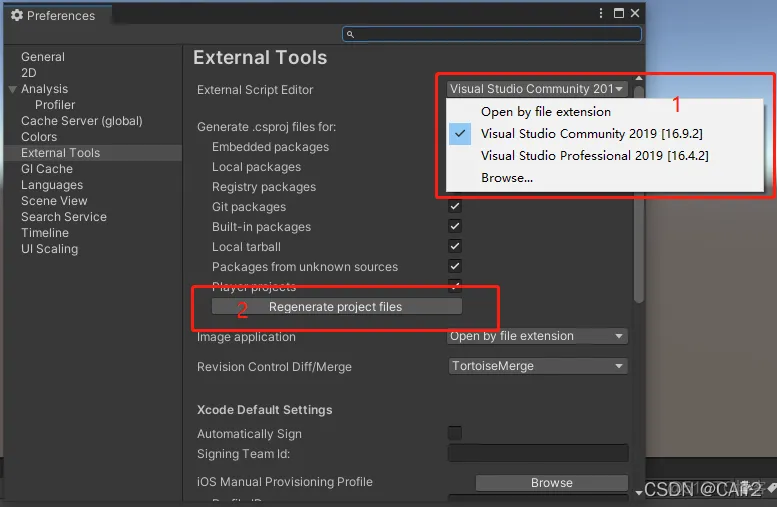777x507 pixels.
Task: Open the Revision Control Diff/Merge dropdown
Action: [538, 366]
